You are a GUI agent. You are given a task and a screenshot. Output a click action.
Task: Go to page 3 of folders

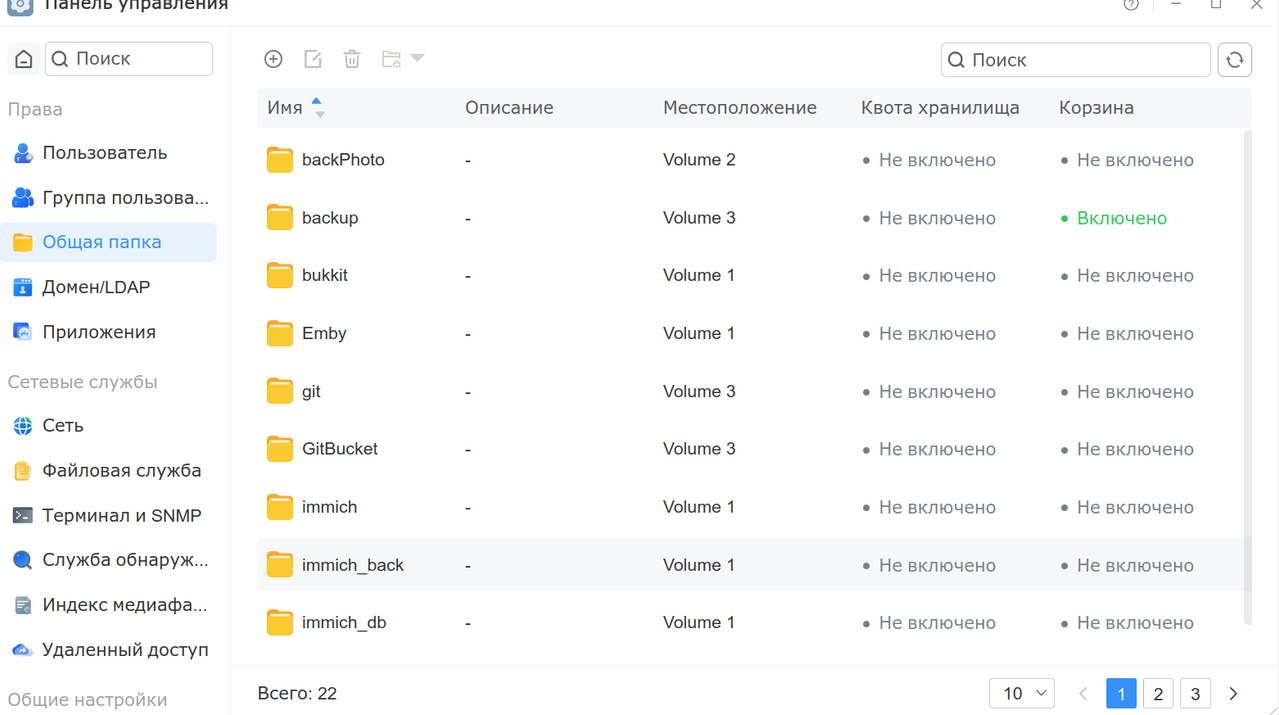click(1195, 693)
